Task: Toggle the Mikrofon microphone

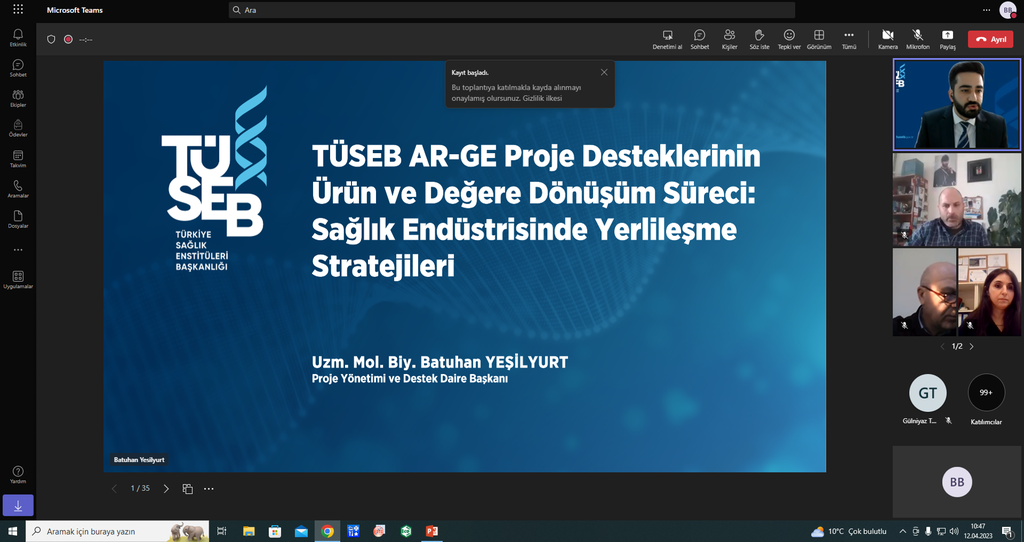Action: (918, 39)
